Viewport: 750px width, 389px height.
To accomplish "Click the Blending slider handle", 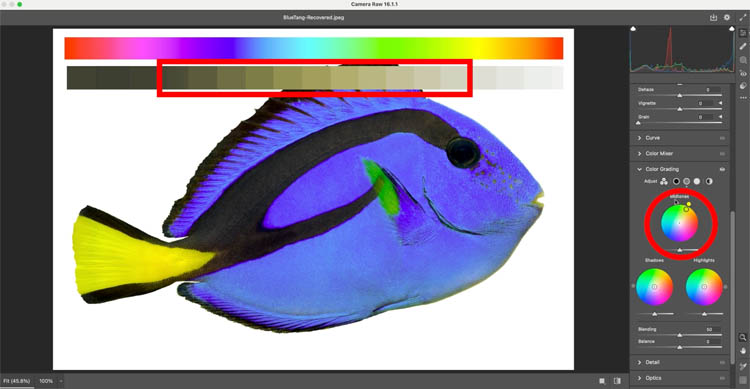I will [680, 335].
